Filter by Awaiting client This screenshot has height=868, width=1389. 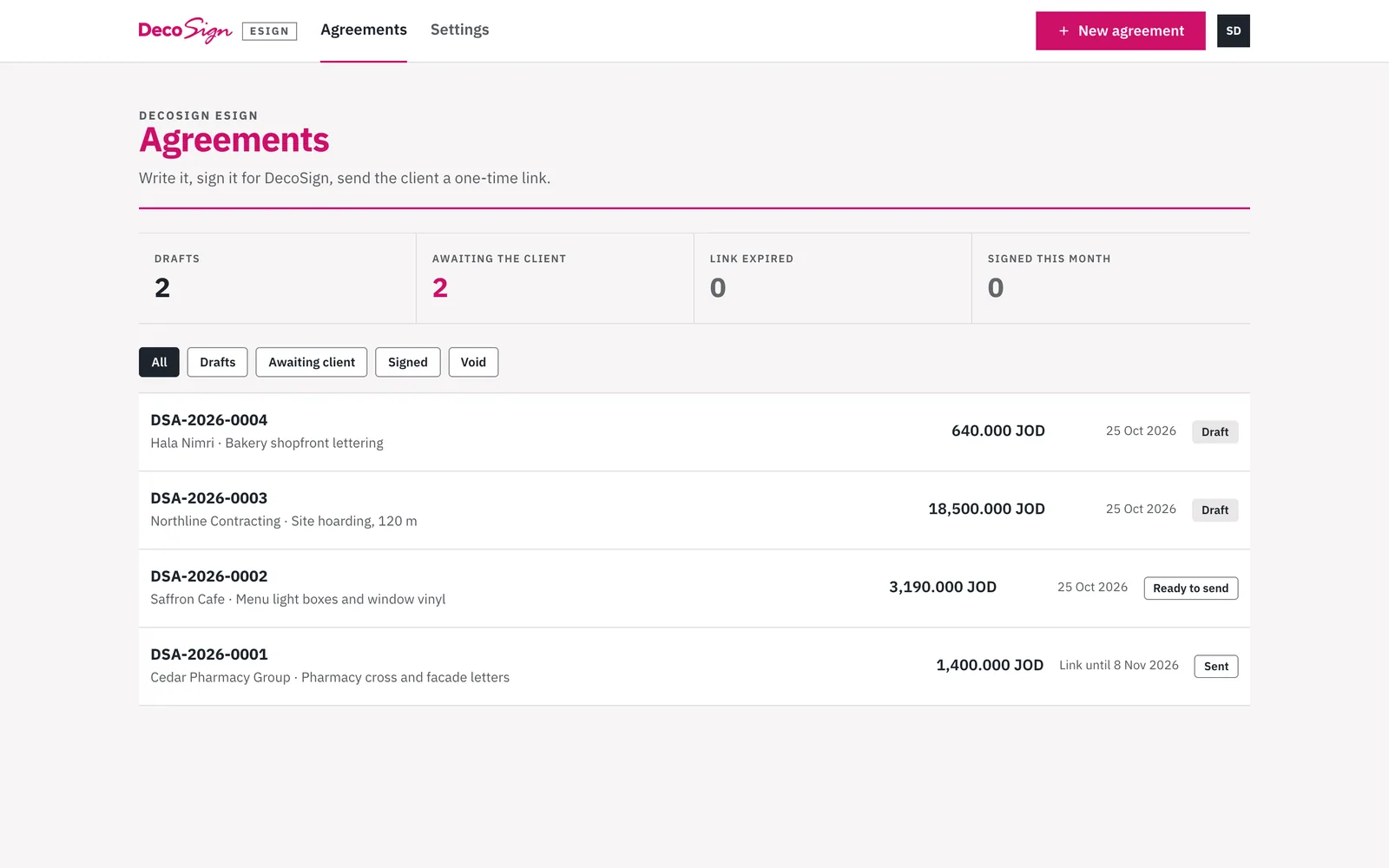tap(312, 362)
